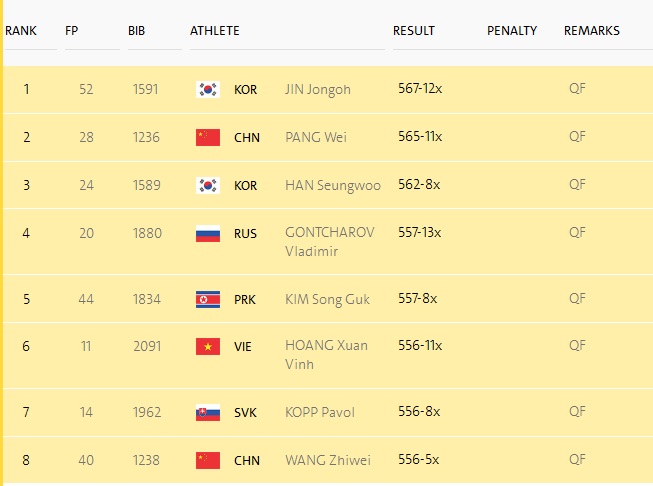Click the China flag next to PANG Wei
The width and height of the screenshot is (653, 486).
[208, 137]
